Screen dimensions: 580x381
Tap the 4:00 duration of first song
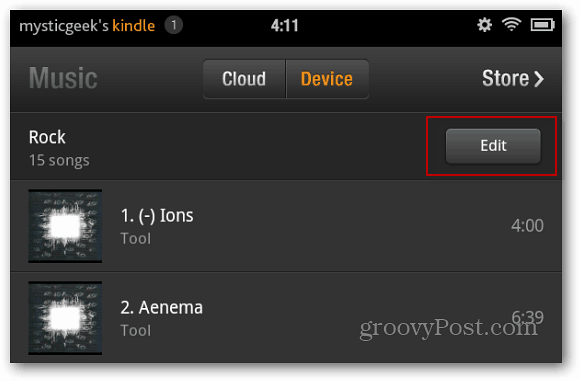click(527, 226)
